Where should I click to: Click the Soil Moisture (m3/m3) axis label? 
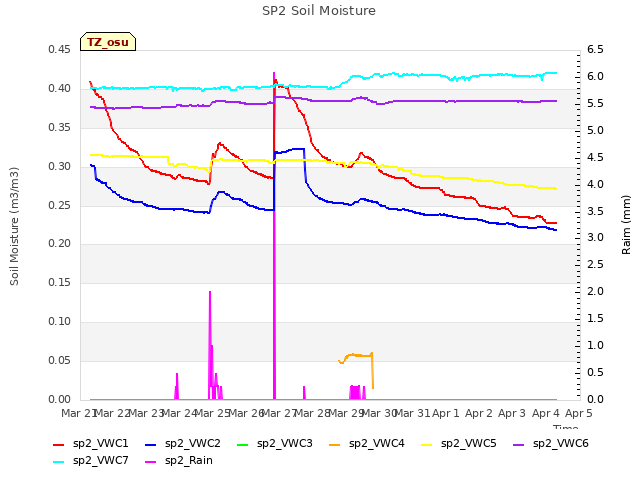click(x=14, y=226)
